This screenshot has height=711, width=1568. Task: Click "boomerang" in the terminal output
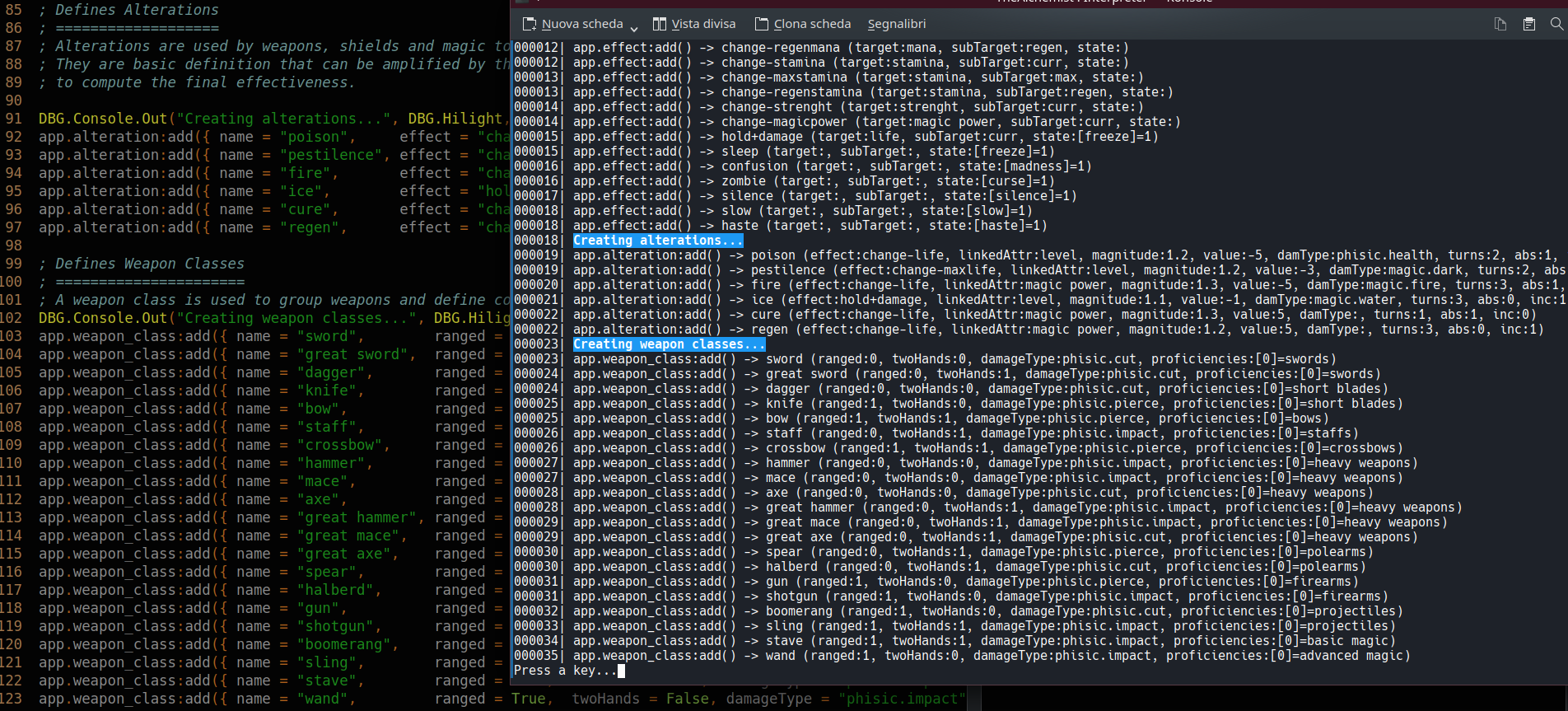(x=799, y=611)
